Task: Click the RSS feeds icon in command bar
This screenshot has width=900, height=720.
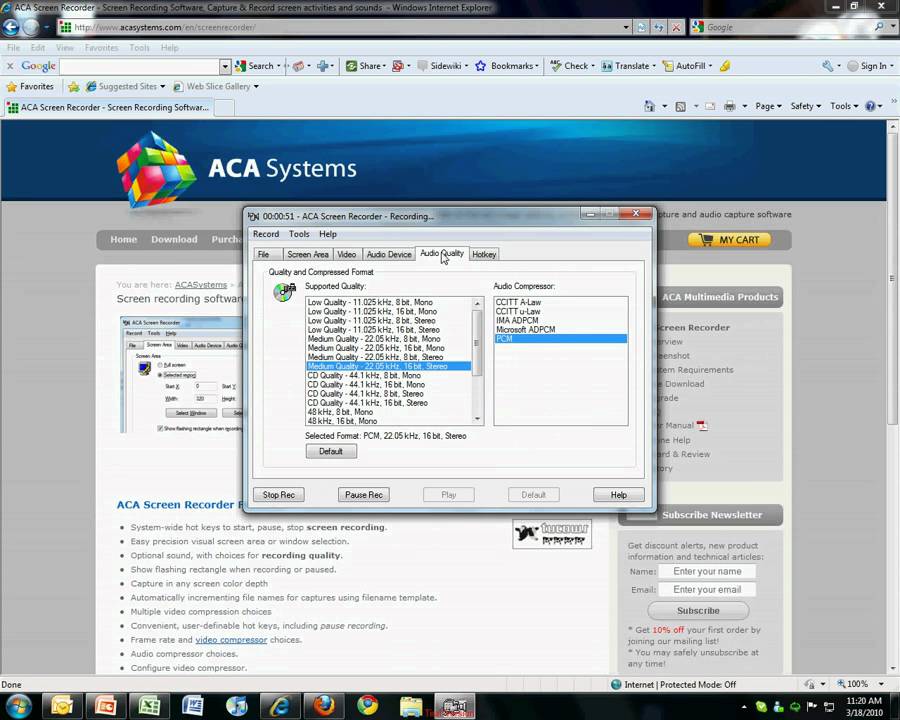Action: [x=681, y=106]
